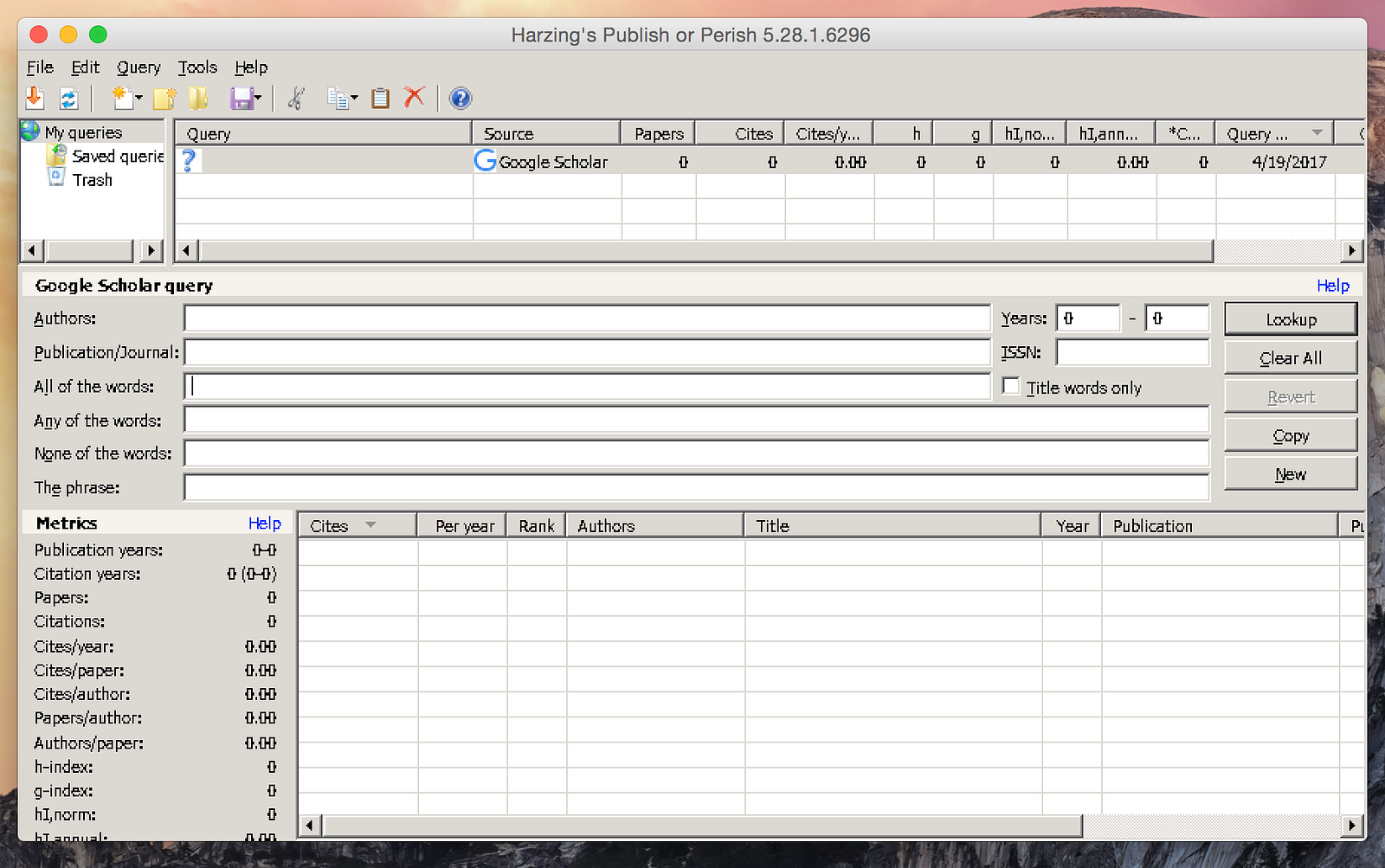Click the purple floppy disk save icon

point(241,99)
